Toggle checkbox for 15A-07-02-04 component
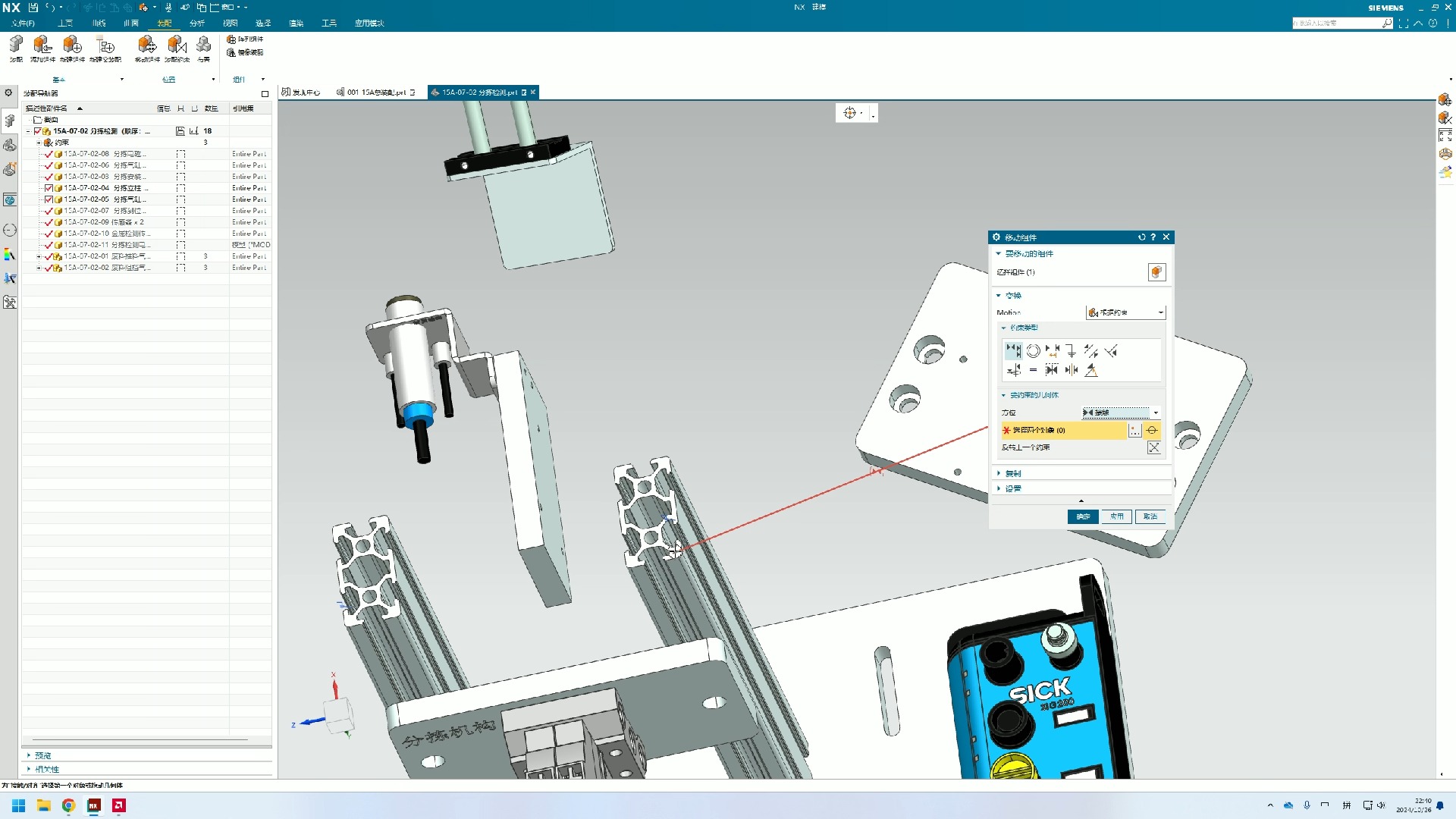The width and height of the screenshot is (1456, 819). click(49, 188)
